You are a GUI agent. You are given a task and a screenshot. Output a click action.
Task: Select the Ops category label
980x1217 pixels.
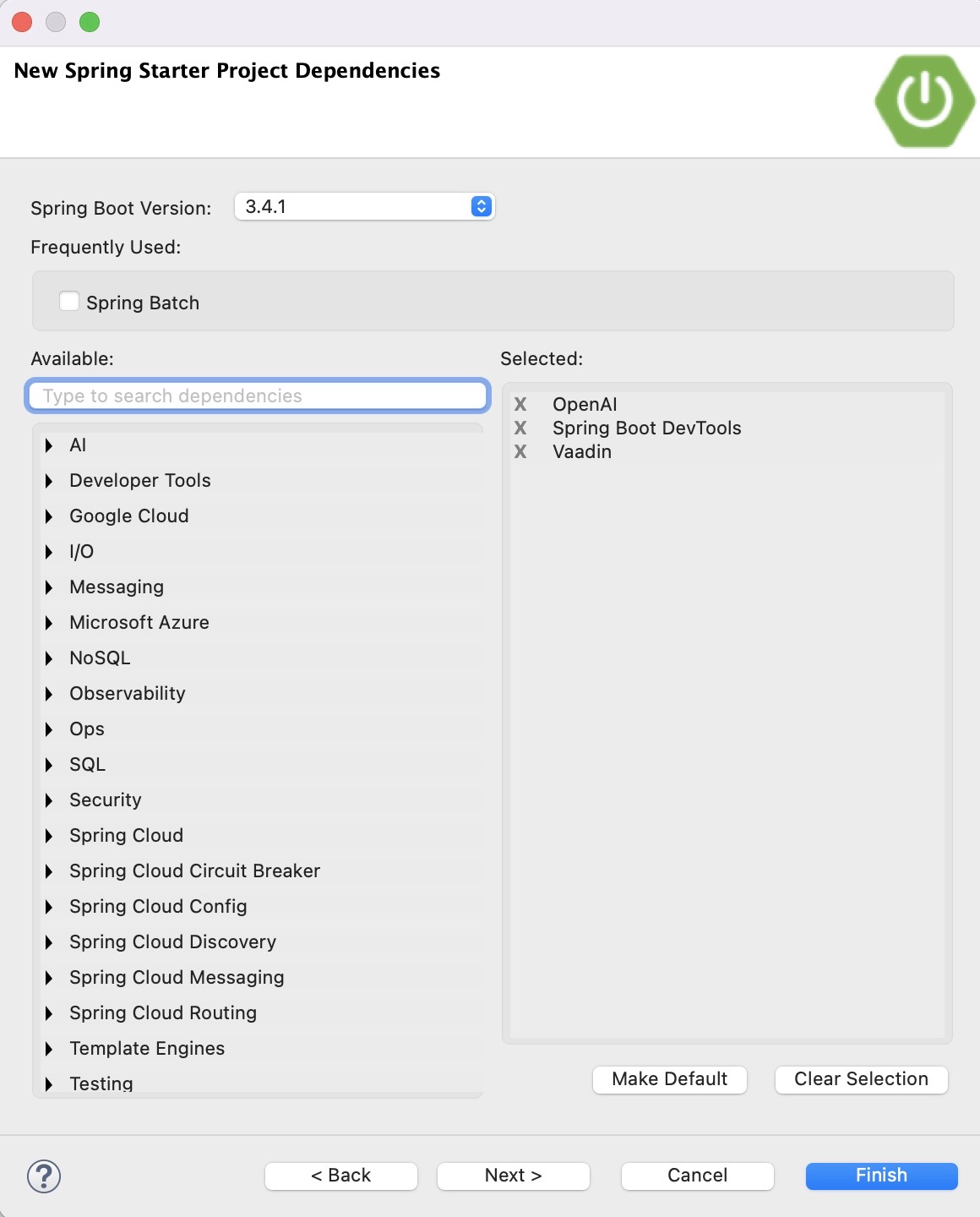(87, 729)
